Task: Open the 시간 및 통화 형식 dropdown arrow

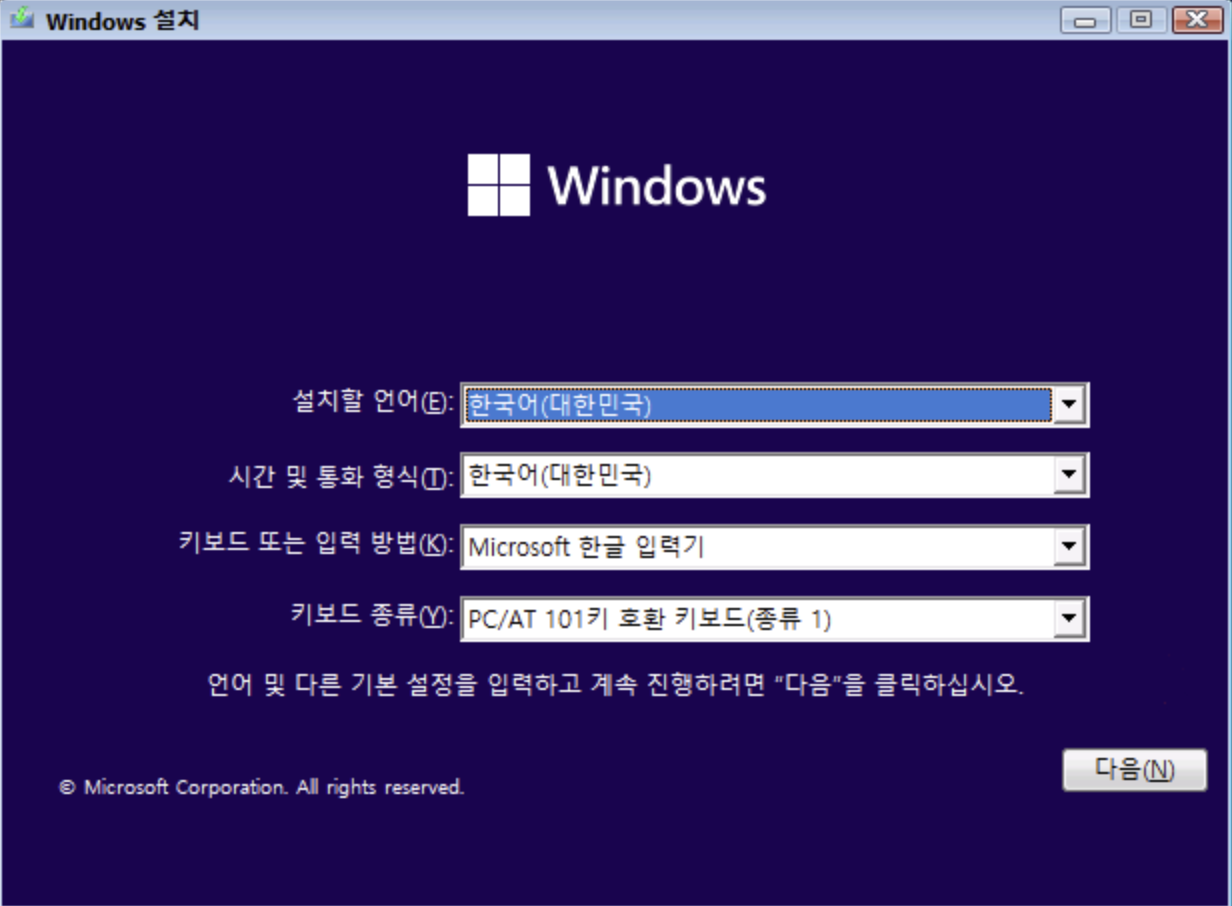Action: point(1069,476)
